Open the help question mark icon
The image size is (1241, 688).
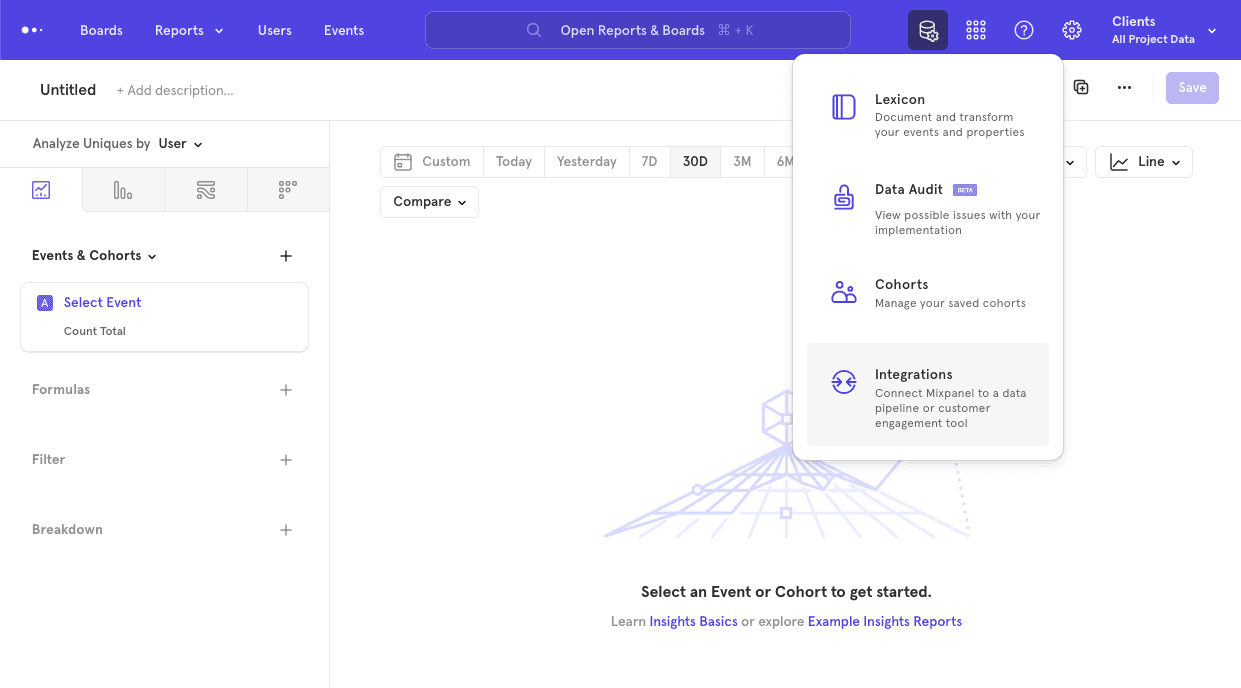coord(1023,30)
